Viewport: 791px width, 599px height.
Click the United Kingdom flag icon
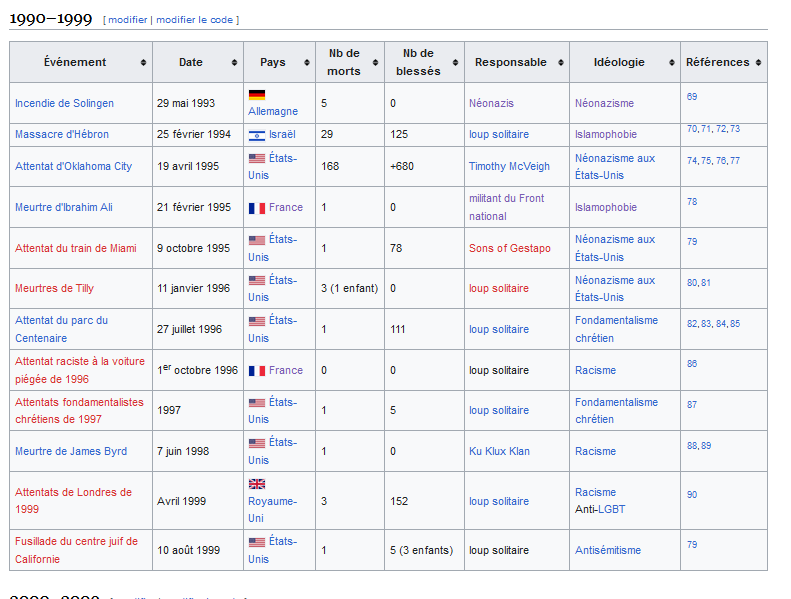pos(256,484)
